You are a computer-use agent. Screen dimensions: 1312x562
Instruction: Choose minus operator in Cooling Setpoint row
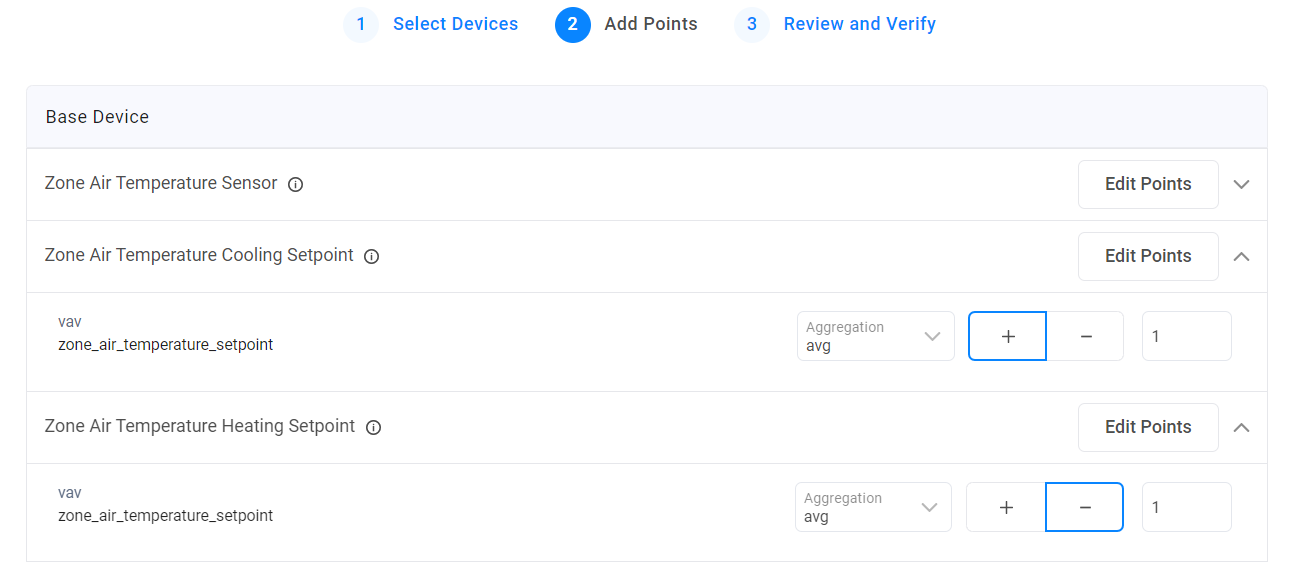[x=1085, y=336]
